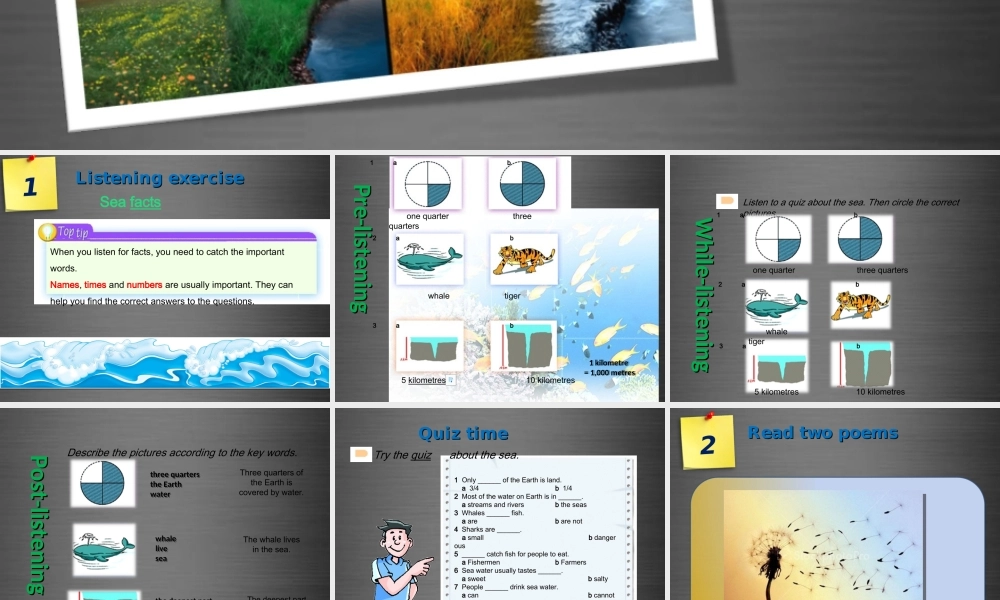Screen dimensions: 1000x600
Task: Open the landscape photo slide at top
Action: point(390,50)
